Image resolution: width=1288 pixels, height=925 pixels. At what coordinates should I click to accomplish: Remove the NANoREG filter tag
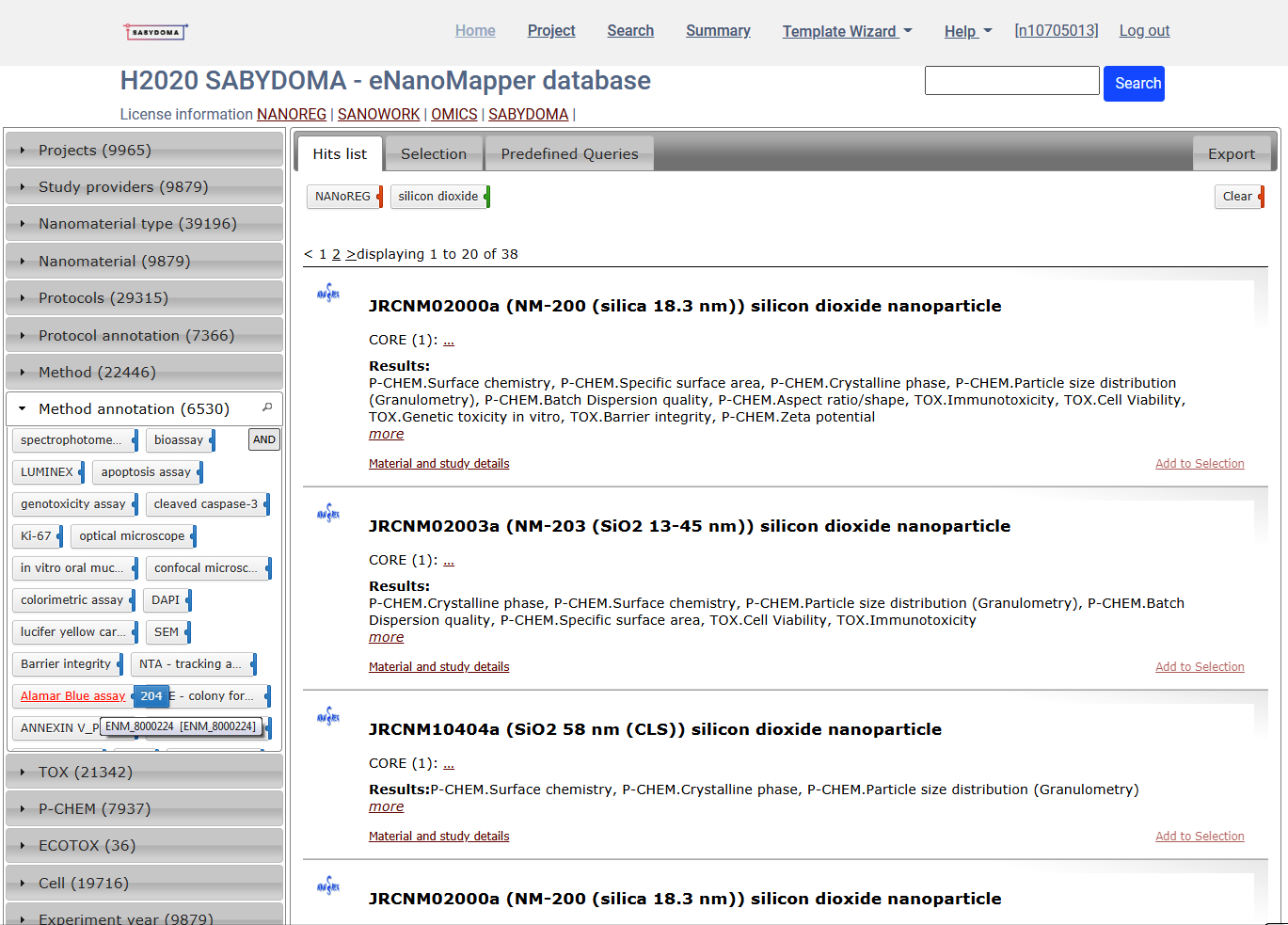coord(379,197)
